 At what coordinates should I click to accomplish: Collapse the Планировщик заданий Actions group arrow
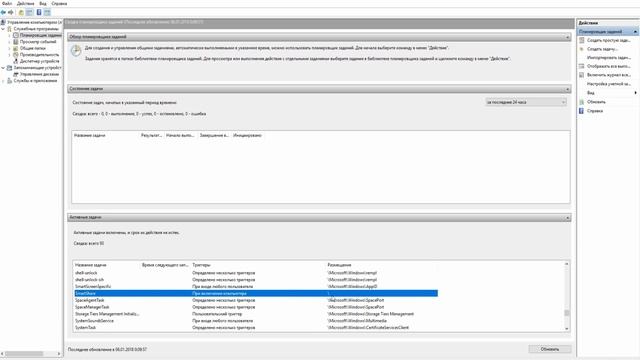(x=635, y=32)
